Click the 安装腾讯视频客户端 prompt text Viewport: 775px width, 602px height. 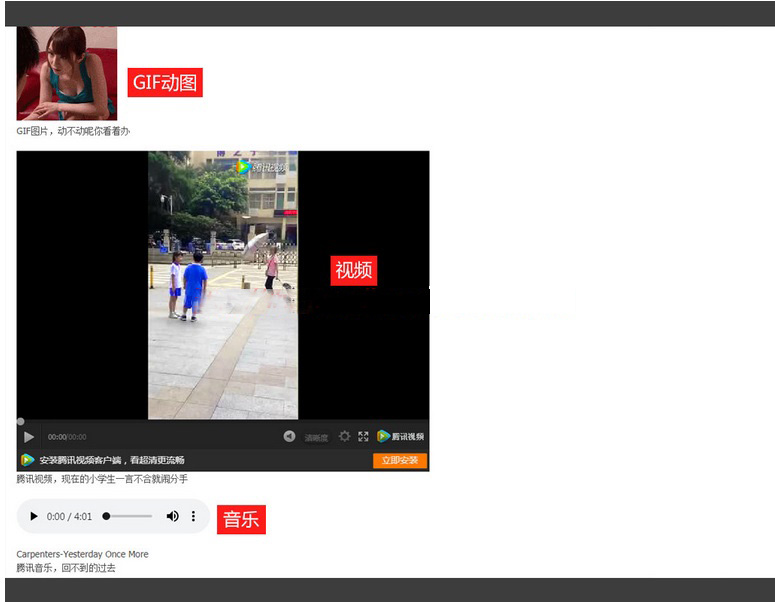coord(112,460)
